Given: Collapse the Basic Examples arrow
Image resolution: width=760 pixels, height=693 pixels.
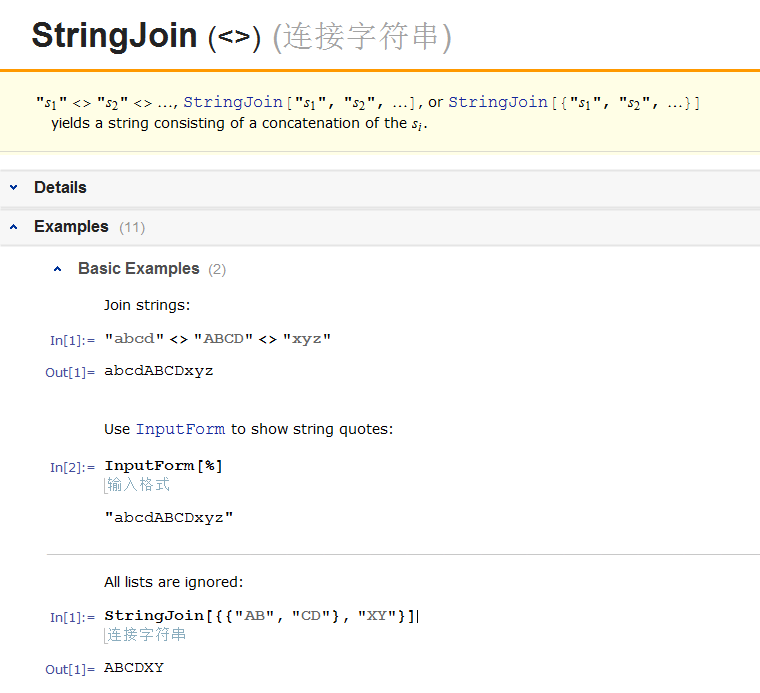Looking at the screenshot, I should pyautogui.click(x=57, y=269).
